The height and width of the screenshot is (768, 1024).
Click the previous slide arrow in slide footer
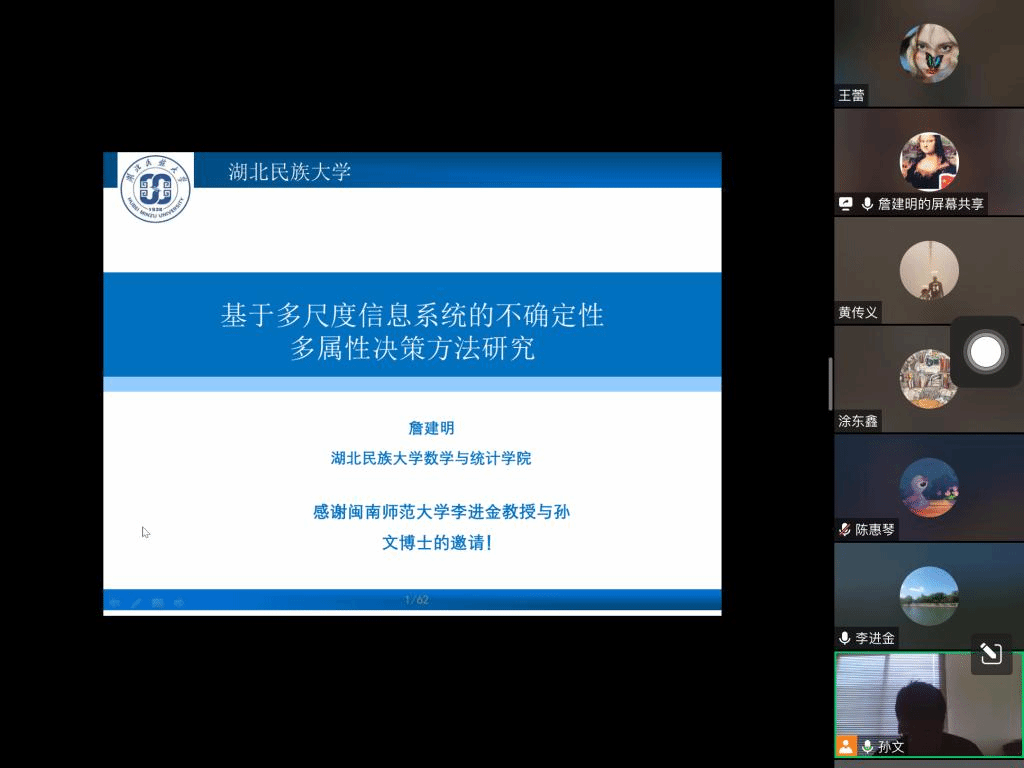click(x=115, y=603)
